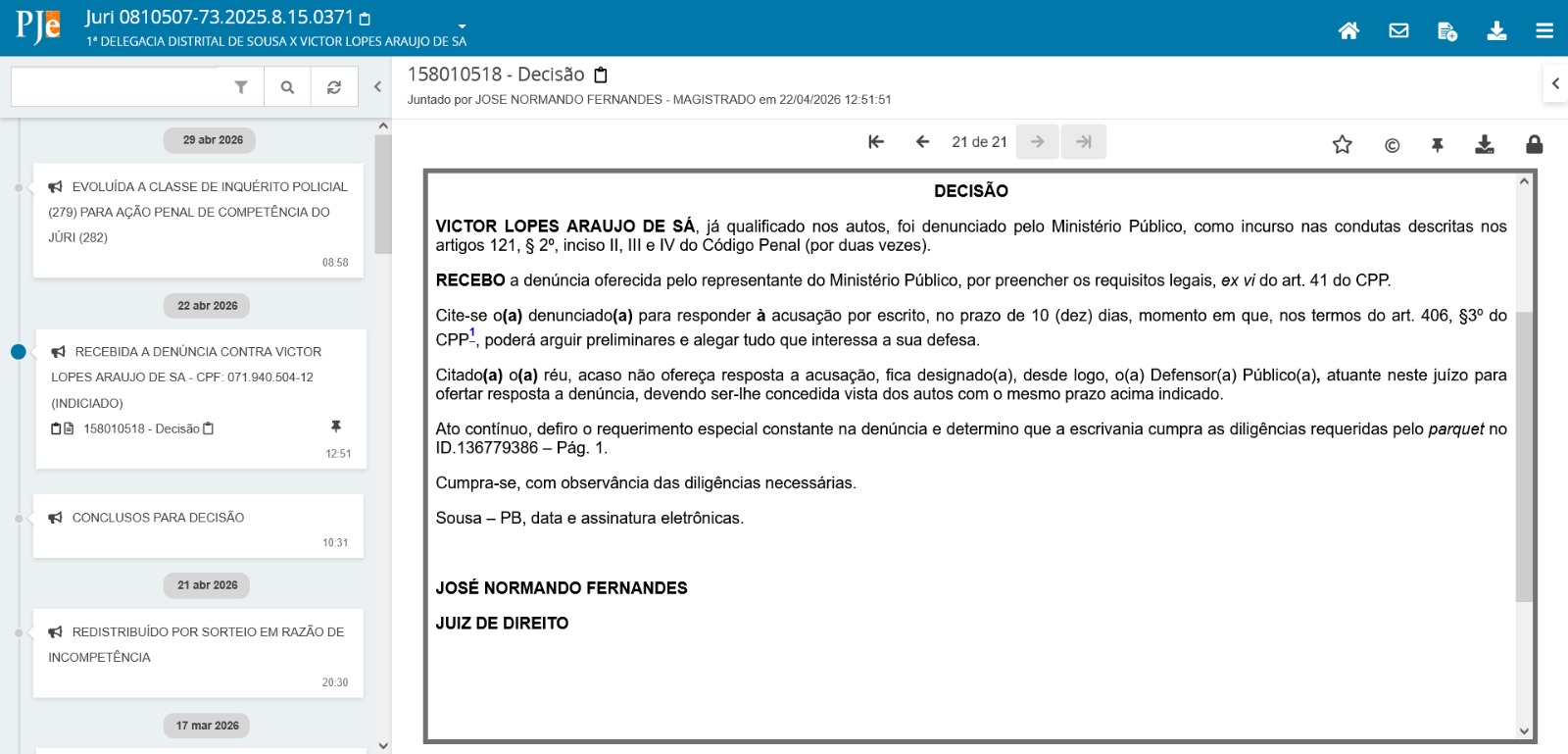Screen dimensions: 1568x754
Task: Click the 20:30 timestamp on REDISTRIBUÍDO card
Action: click(x=335, y=682)
